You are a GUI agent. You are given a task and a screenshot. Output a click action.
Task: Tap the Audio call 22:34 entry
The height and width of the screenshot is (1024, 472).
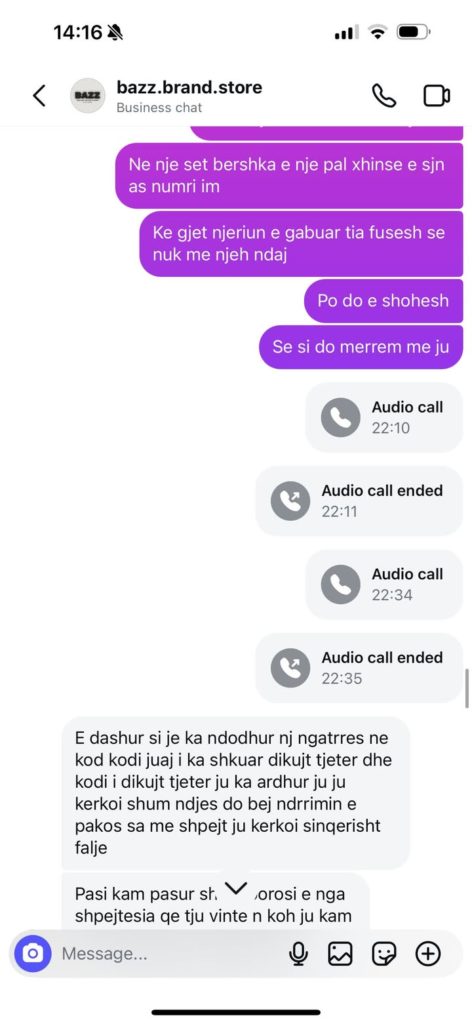[384, 584]
